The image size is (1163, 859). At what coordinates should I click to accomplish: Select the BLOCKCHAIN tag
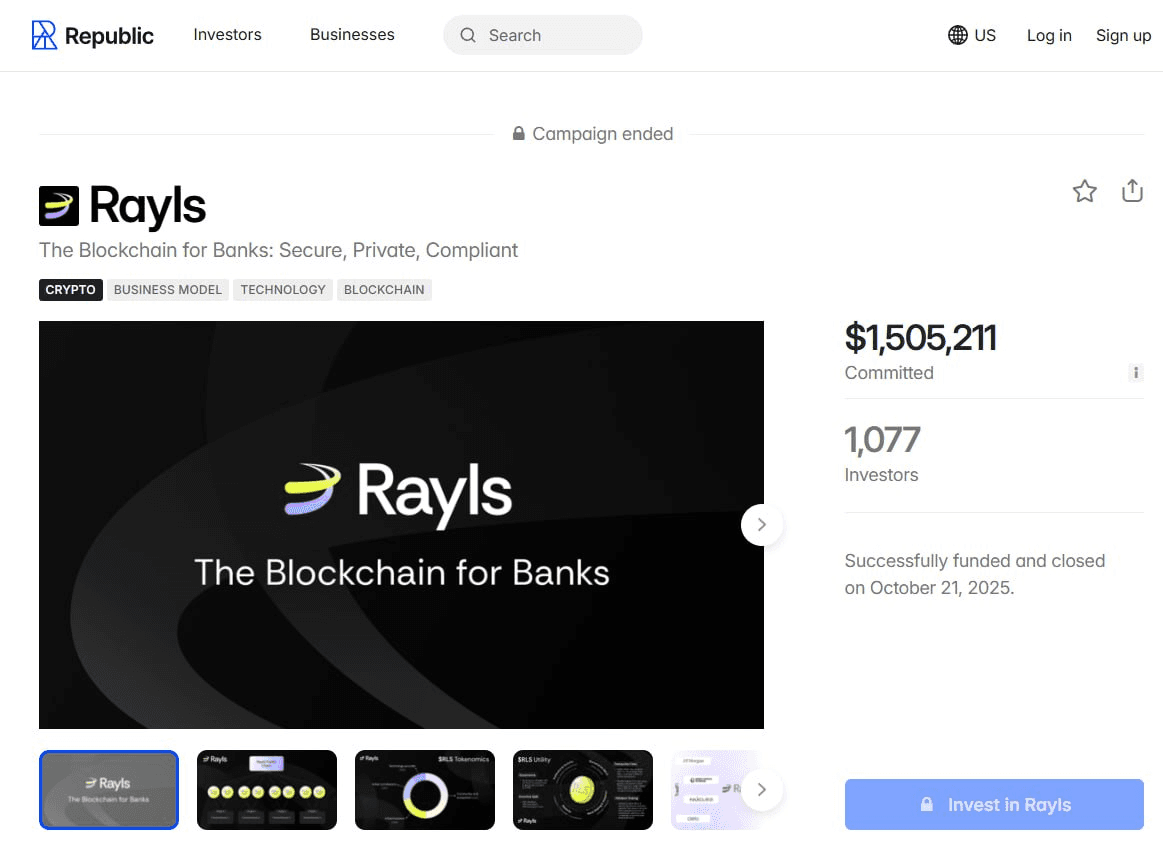(384, 290)
